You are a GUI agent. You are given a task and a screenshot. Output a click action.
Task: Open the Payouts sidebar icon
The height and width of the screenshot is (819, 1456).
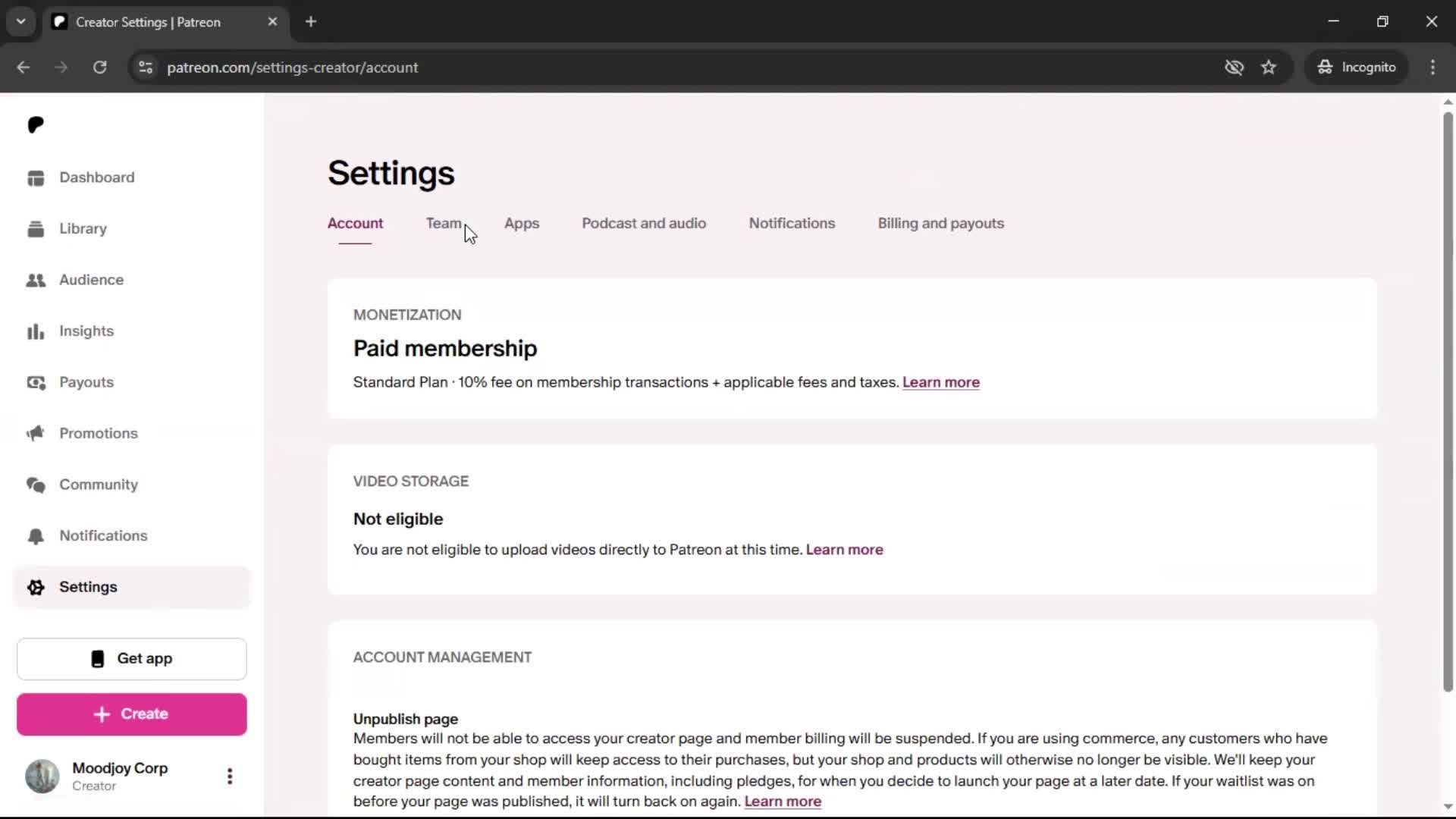pos(36,382)
